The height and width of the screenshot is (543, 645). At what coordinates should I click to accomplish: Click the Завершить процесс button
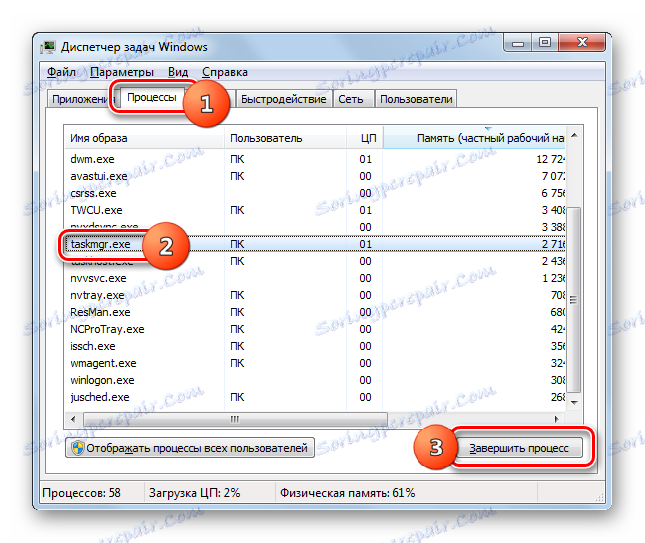coord(519,448)
